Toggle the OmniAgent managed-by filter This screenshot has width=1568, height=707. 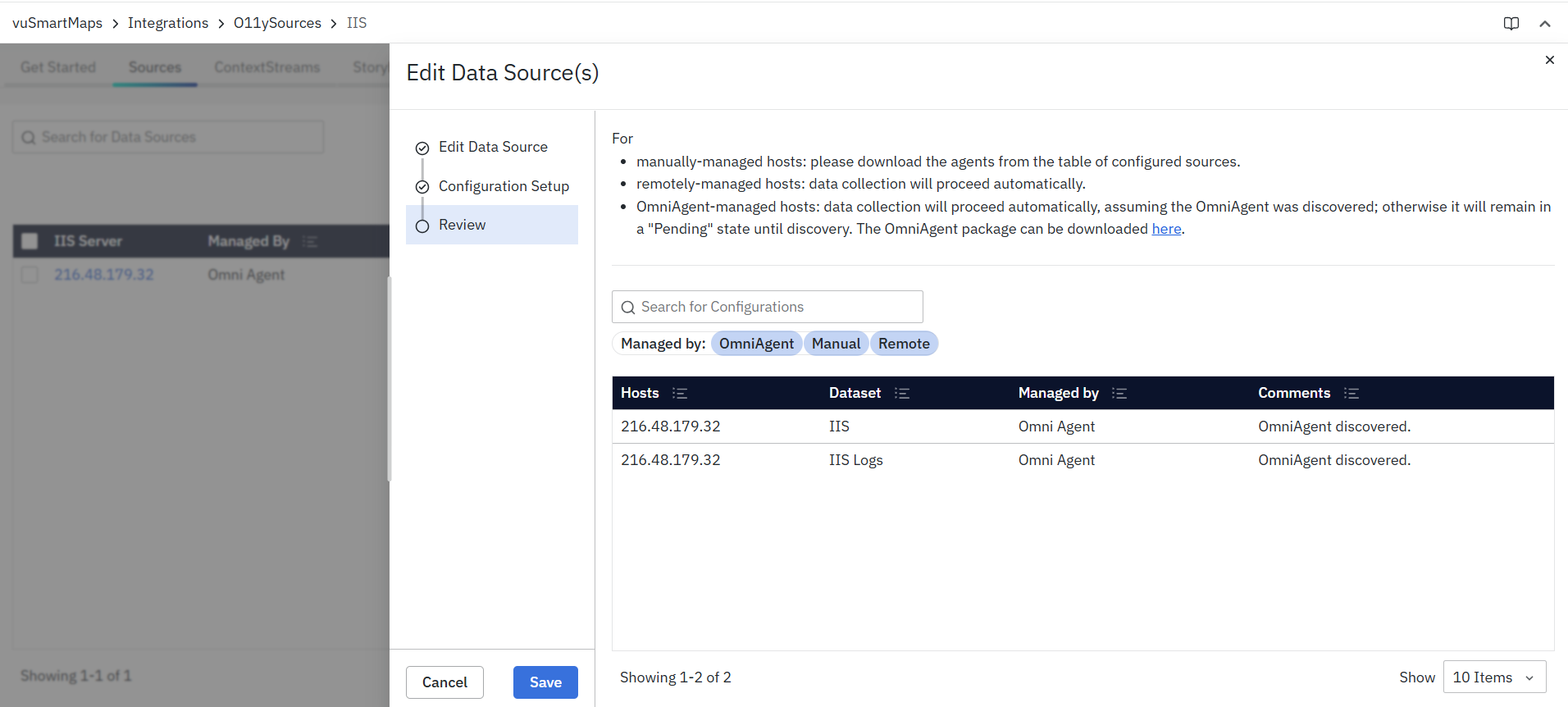click(x=756, y=344)
